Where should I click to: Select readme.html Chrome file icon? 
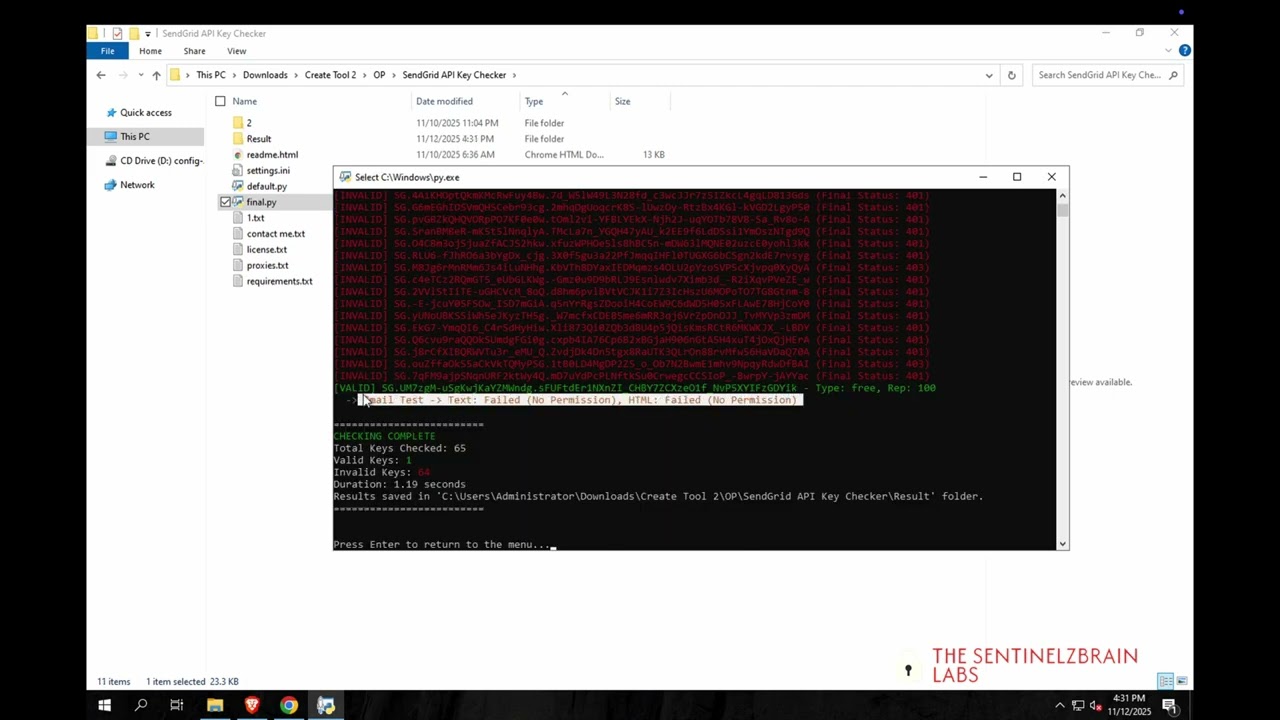point(238,155)
